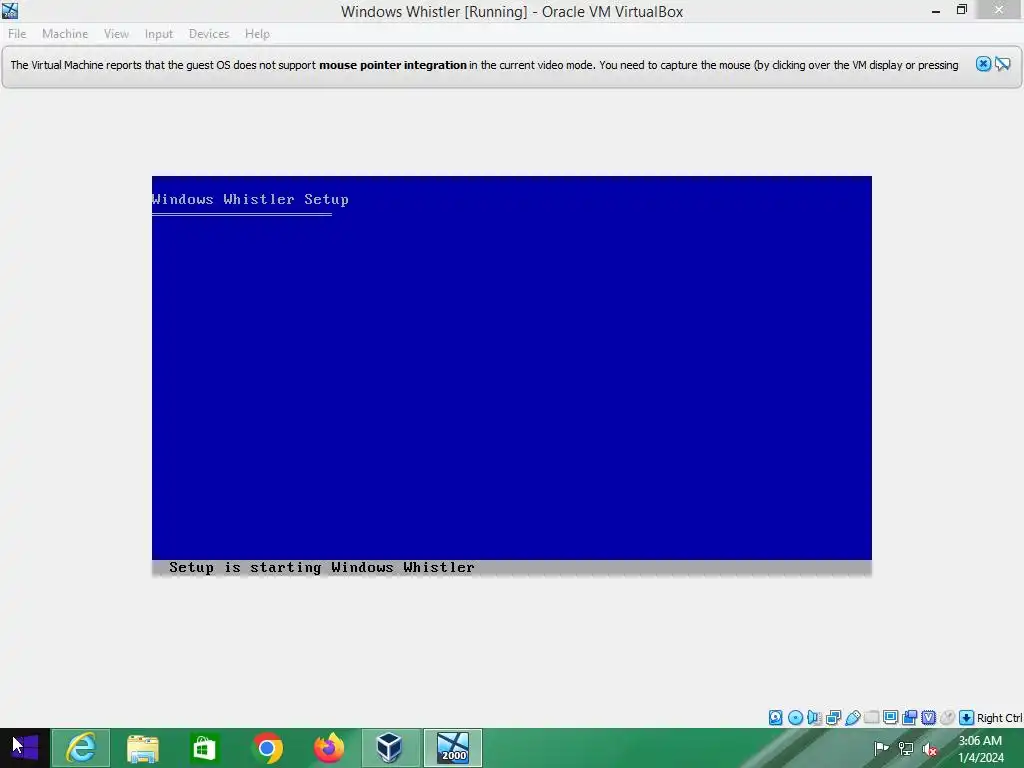Click the audio indicator icon in the status bar
The image size is (1024, 768).
[814, 718]
